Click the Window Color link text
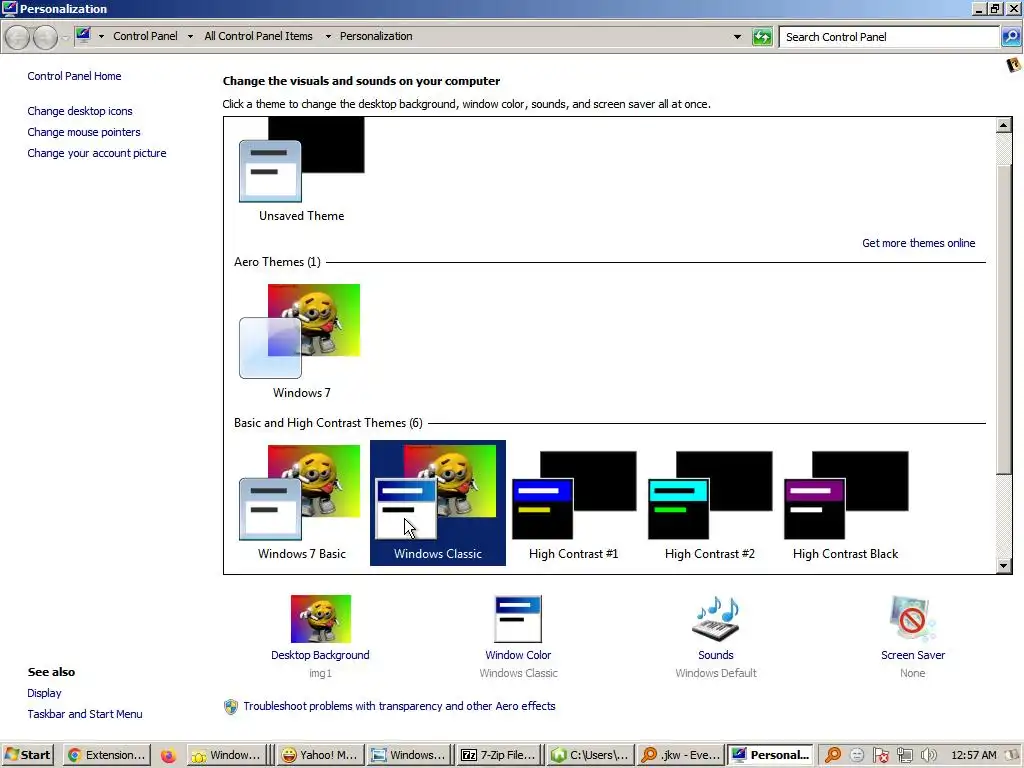 [518, 655]
